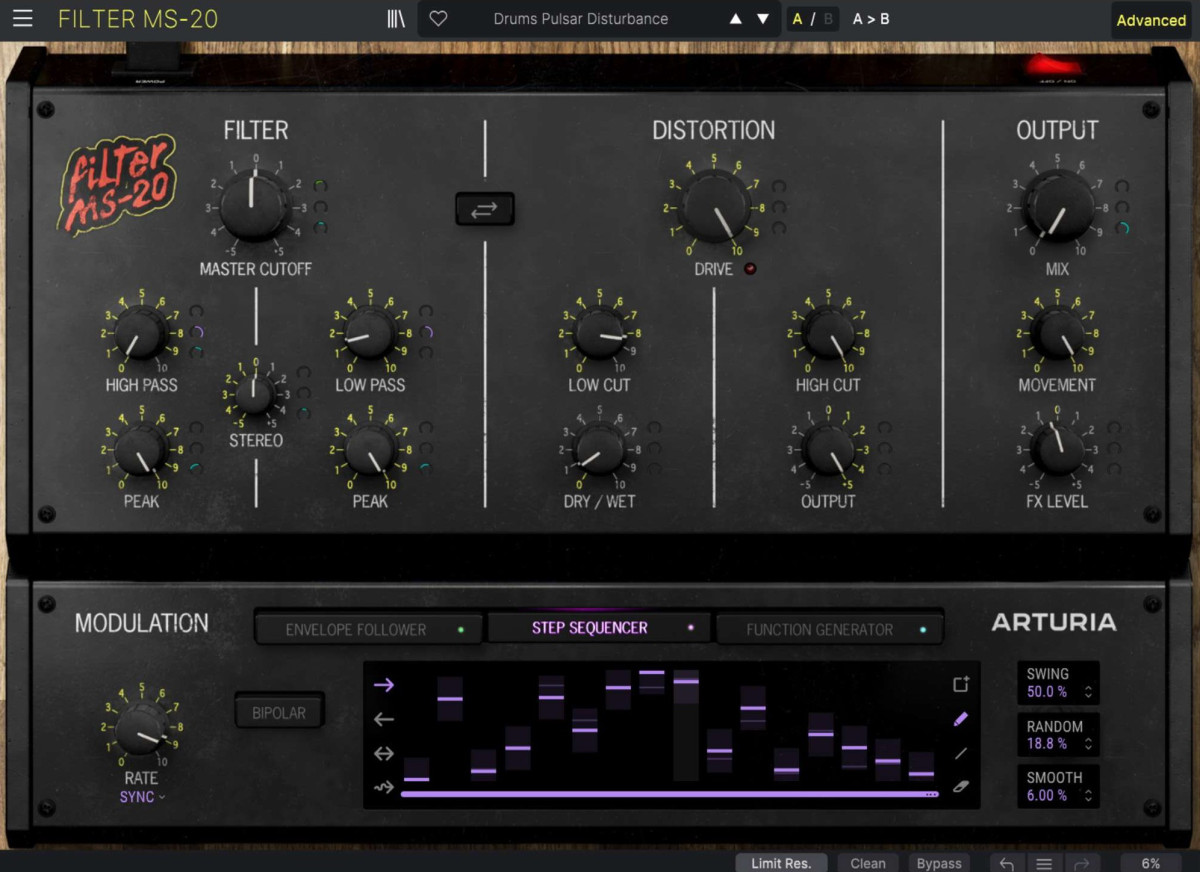Screen dimensions: 1200x872
Task: Open preset name Drums Pulsar Disturbance
Action: [581, 19]
